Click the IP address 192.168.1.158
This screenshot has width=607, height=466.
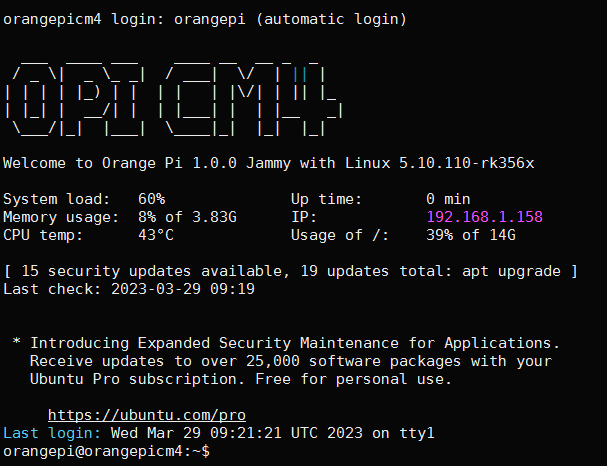[x=484, y=217]
